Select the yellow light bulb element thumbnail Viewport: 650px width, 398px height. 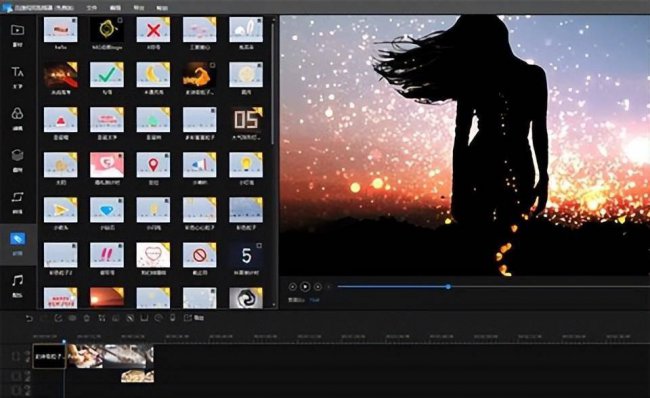246,165
